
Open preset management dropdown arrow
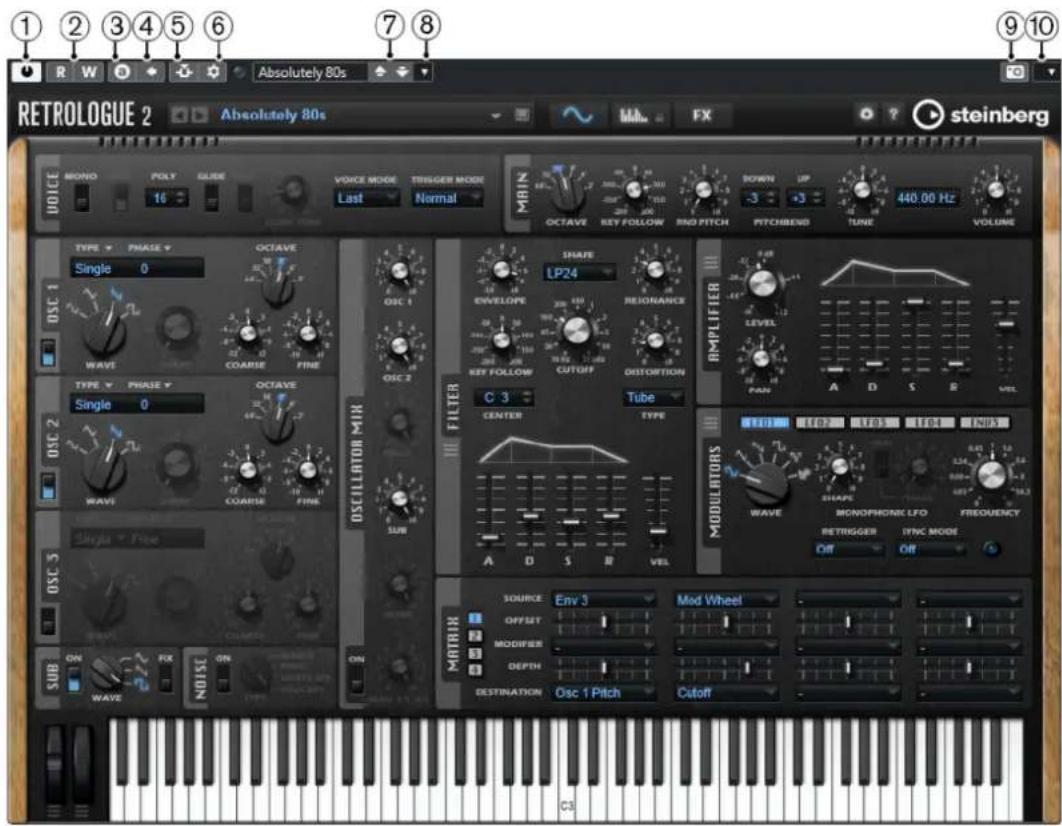click(424, 72)
